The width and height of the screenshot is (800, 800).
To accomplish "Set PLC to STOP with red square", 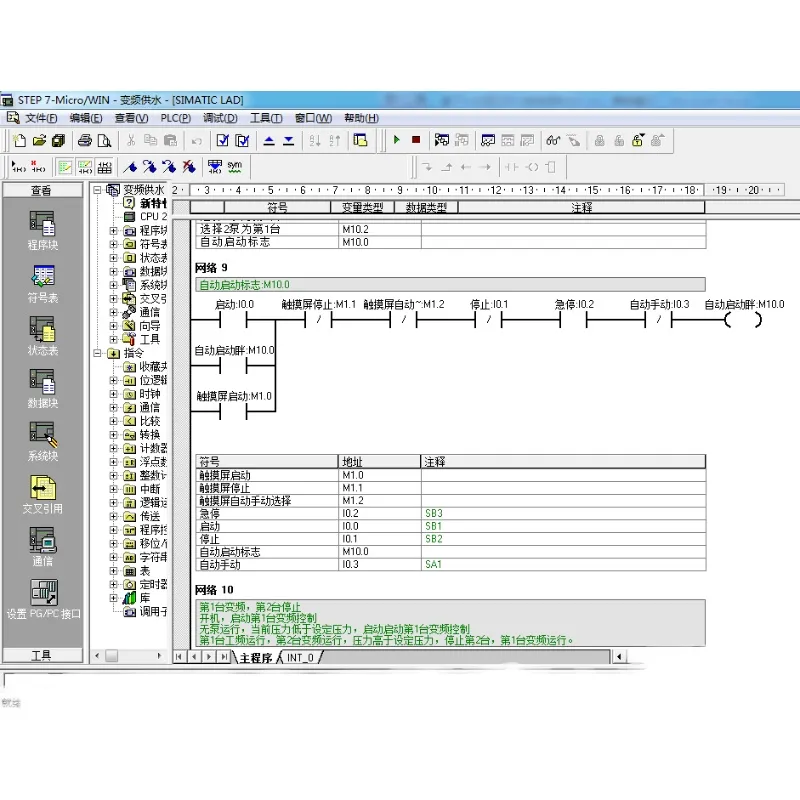I will tap(416, 140).
